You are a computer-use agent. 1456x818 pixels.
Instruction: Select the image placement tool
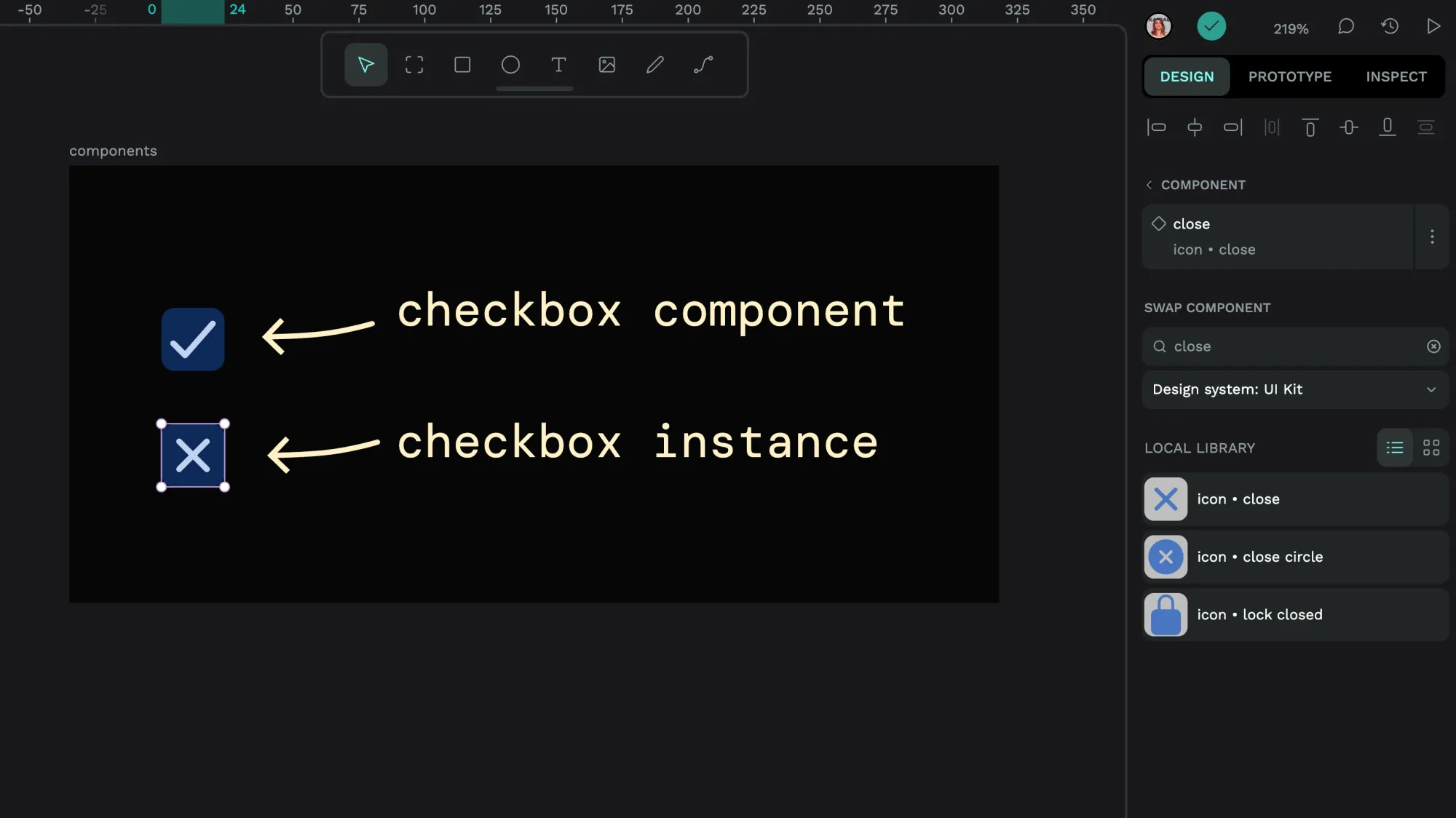coord(607,64)
